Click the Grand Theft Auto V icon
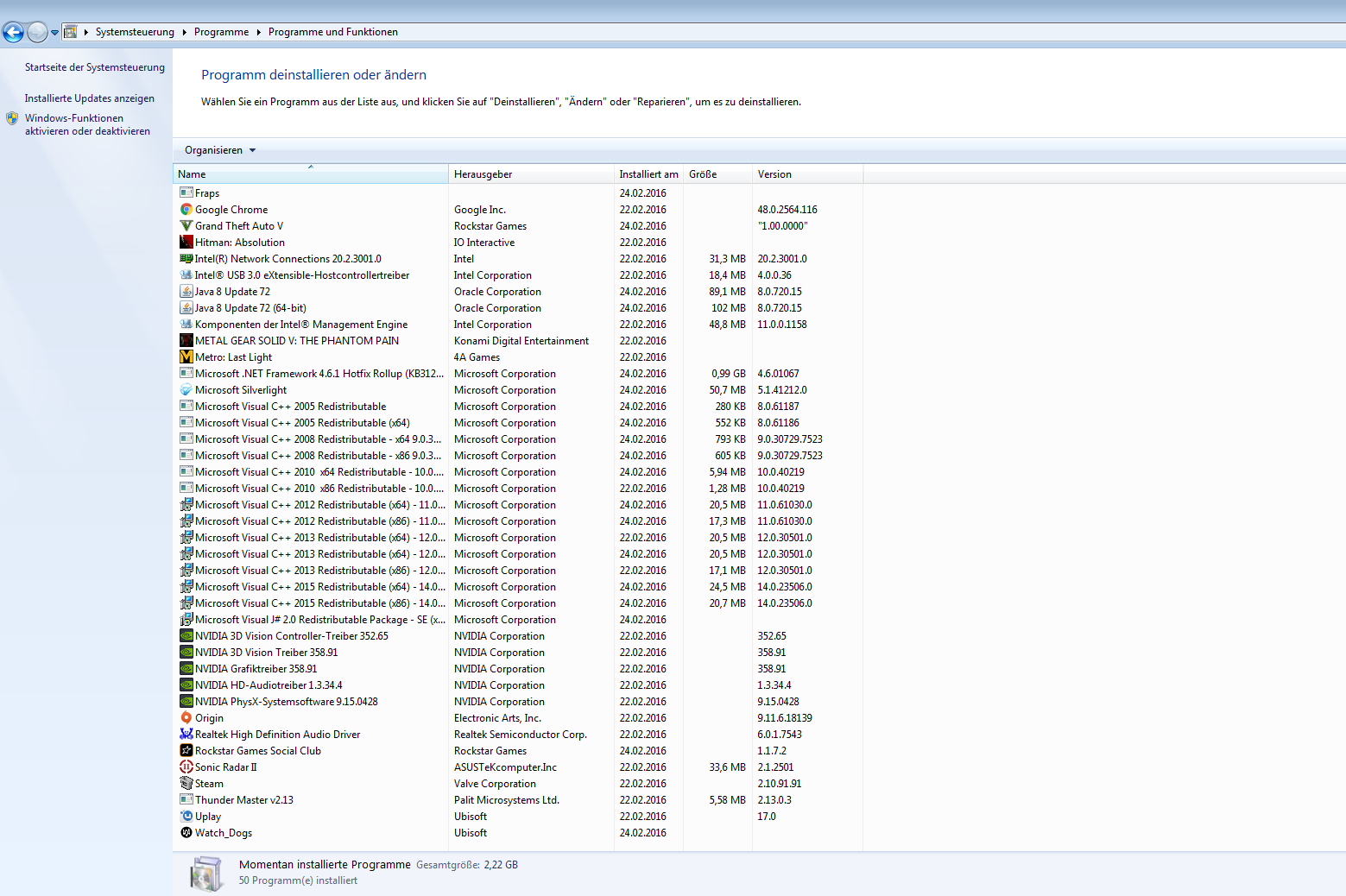 pos(186,226)
